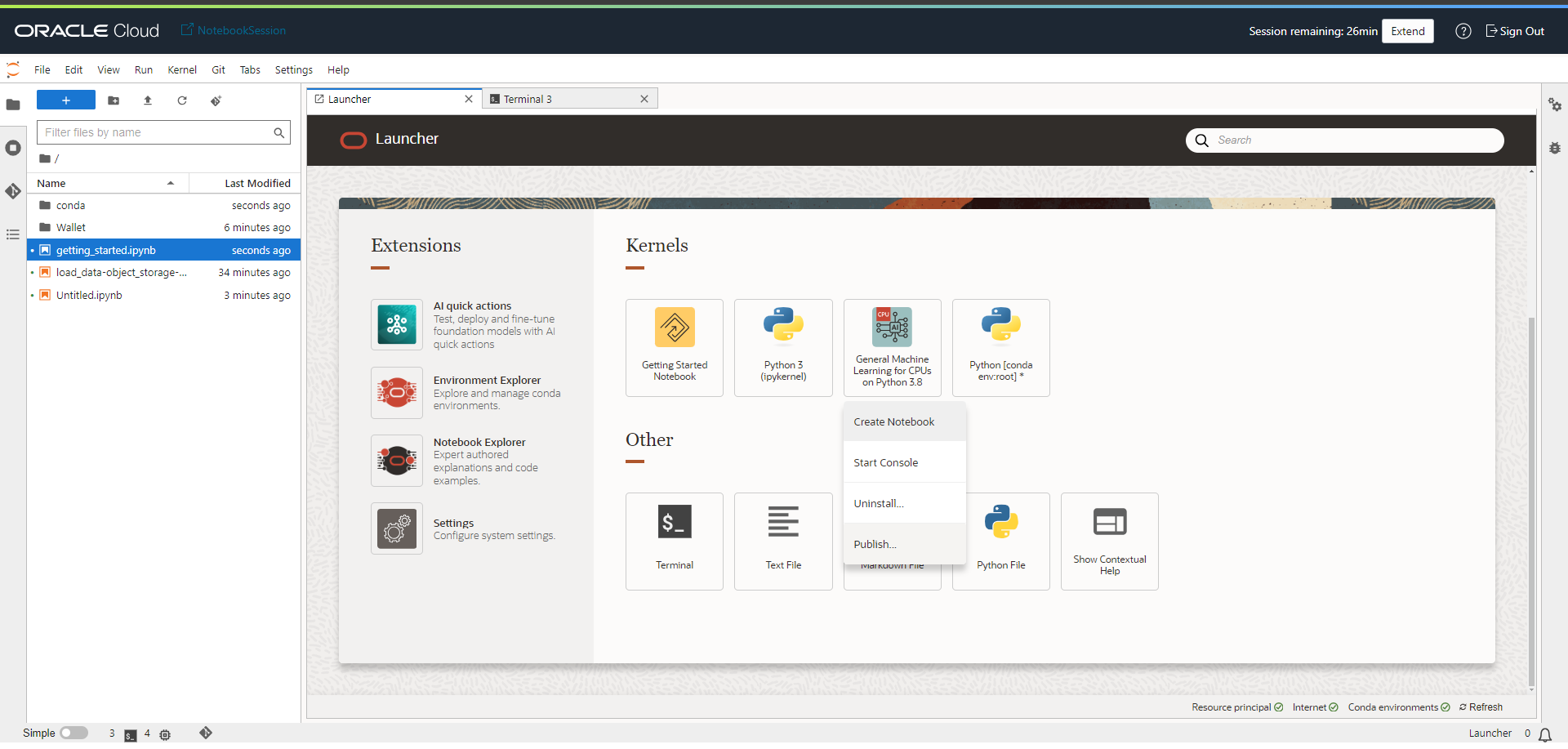
Task: Click Sign Out in the header
Action: click(1515, 31)
